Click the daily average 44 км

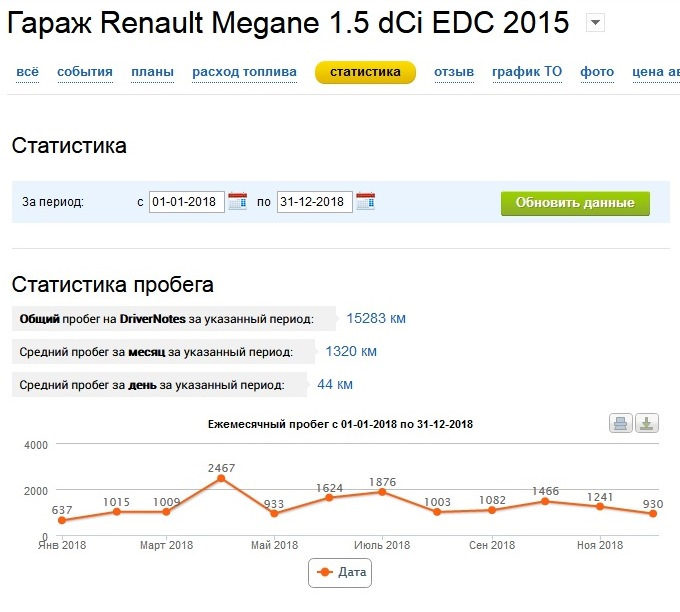(335, 384)
